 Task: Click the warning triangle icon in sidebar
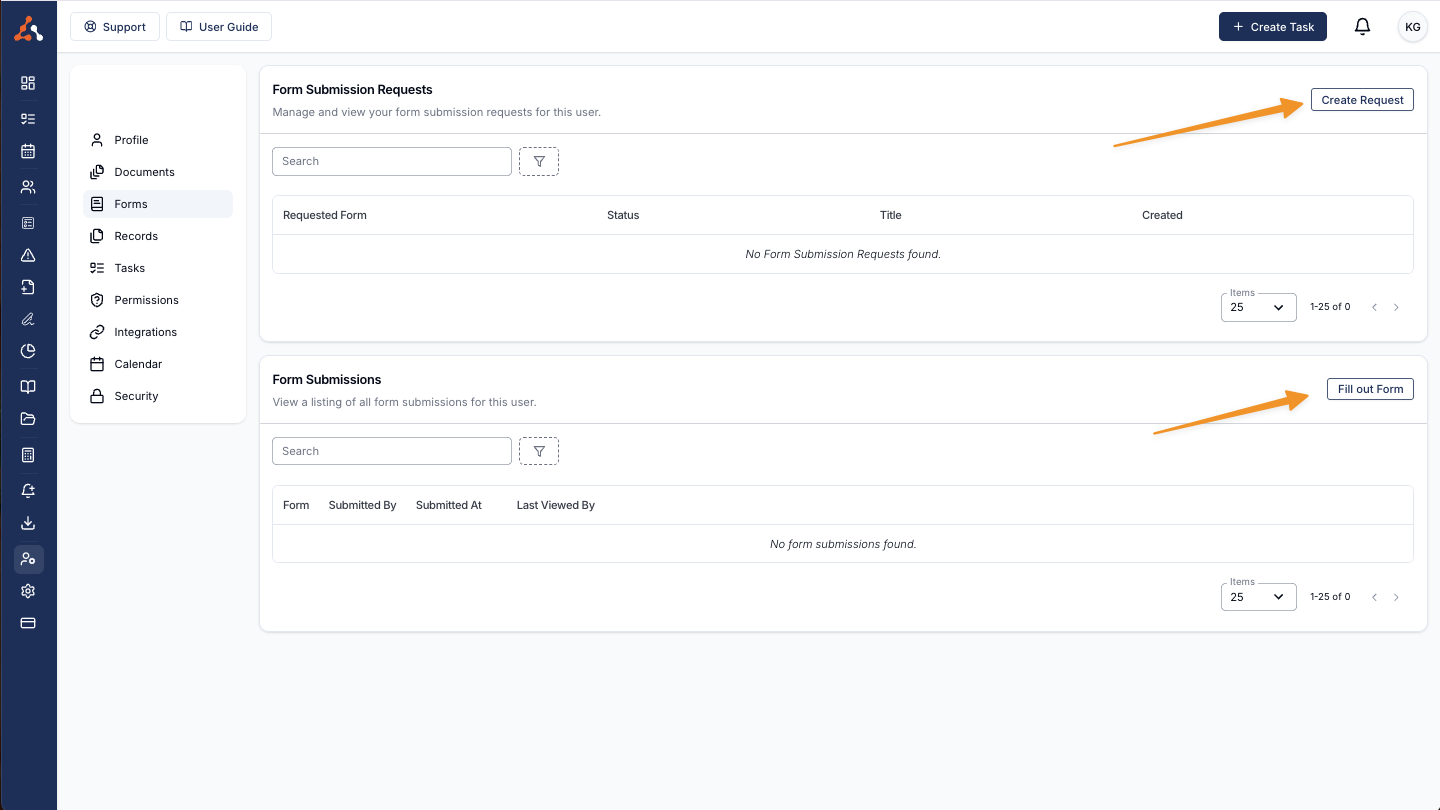coord(28,255)
